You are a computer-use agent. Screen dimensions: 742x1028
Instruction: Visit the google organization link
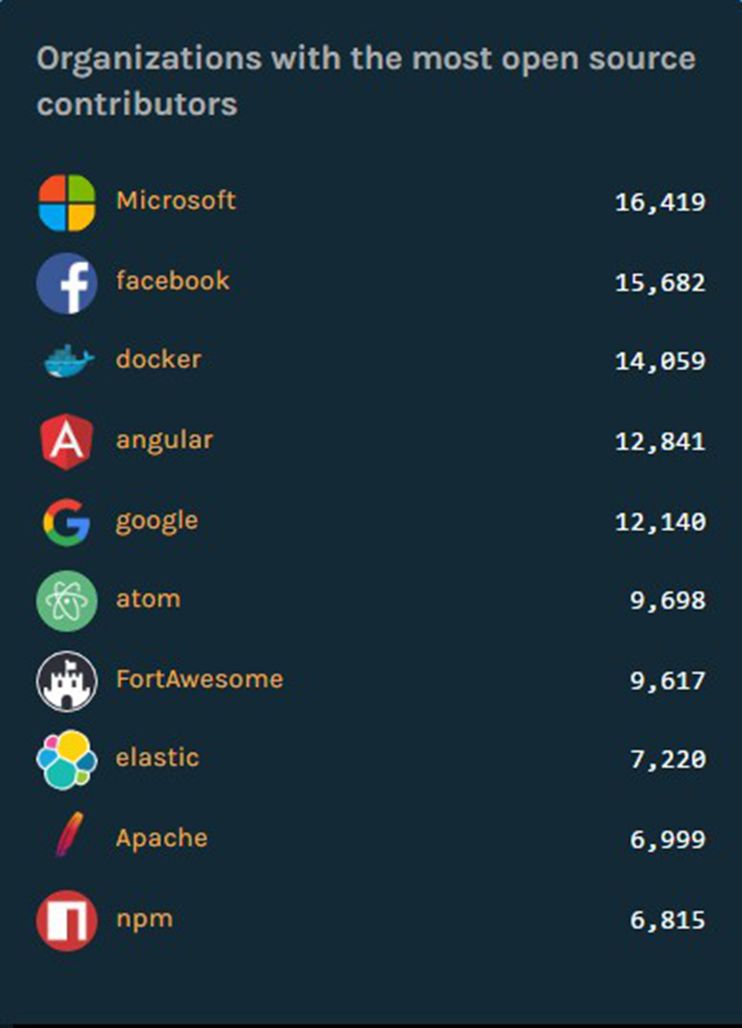point(157,522)
